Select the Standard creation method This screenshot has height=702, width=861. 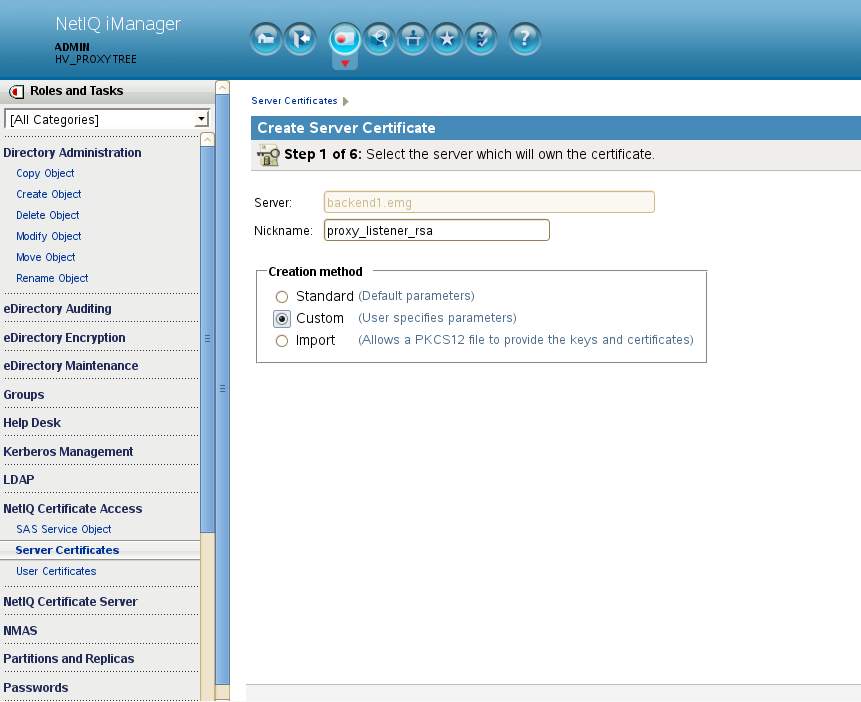(282, 297)
